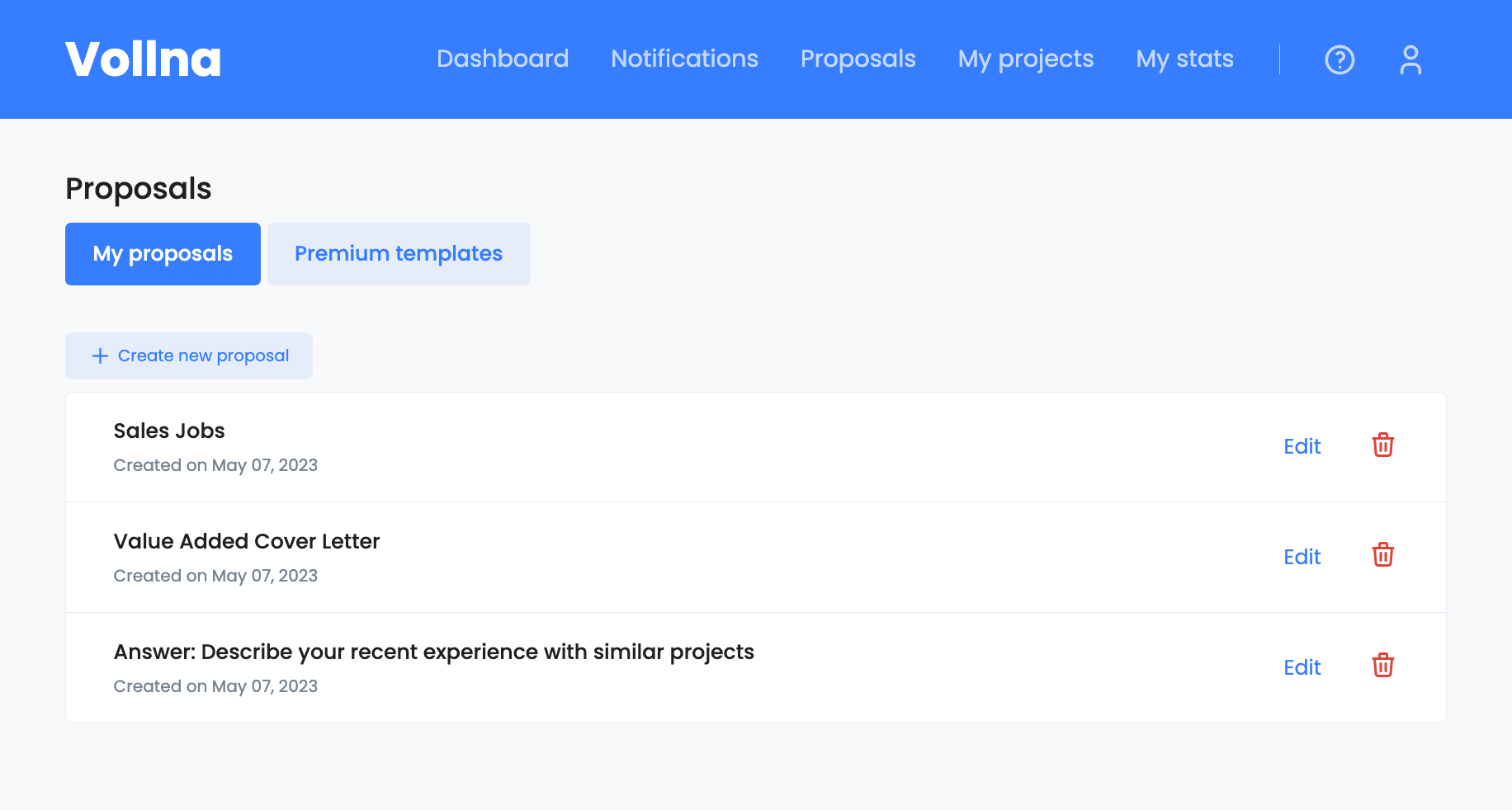
Task: Trash the Answer: Describe your experience proposal
Action: pos(1382,666)
